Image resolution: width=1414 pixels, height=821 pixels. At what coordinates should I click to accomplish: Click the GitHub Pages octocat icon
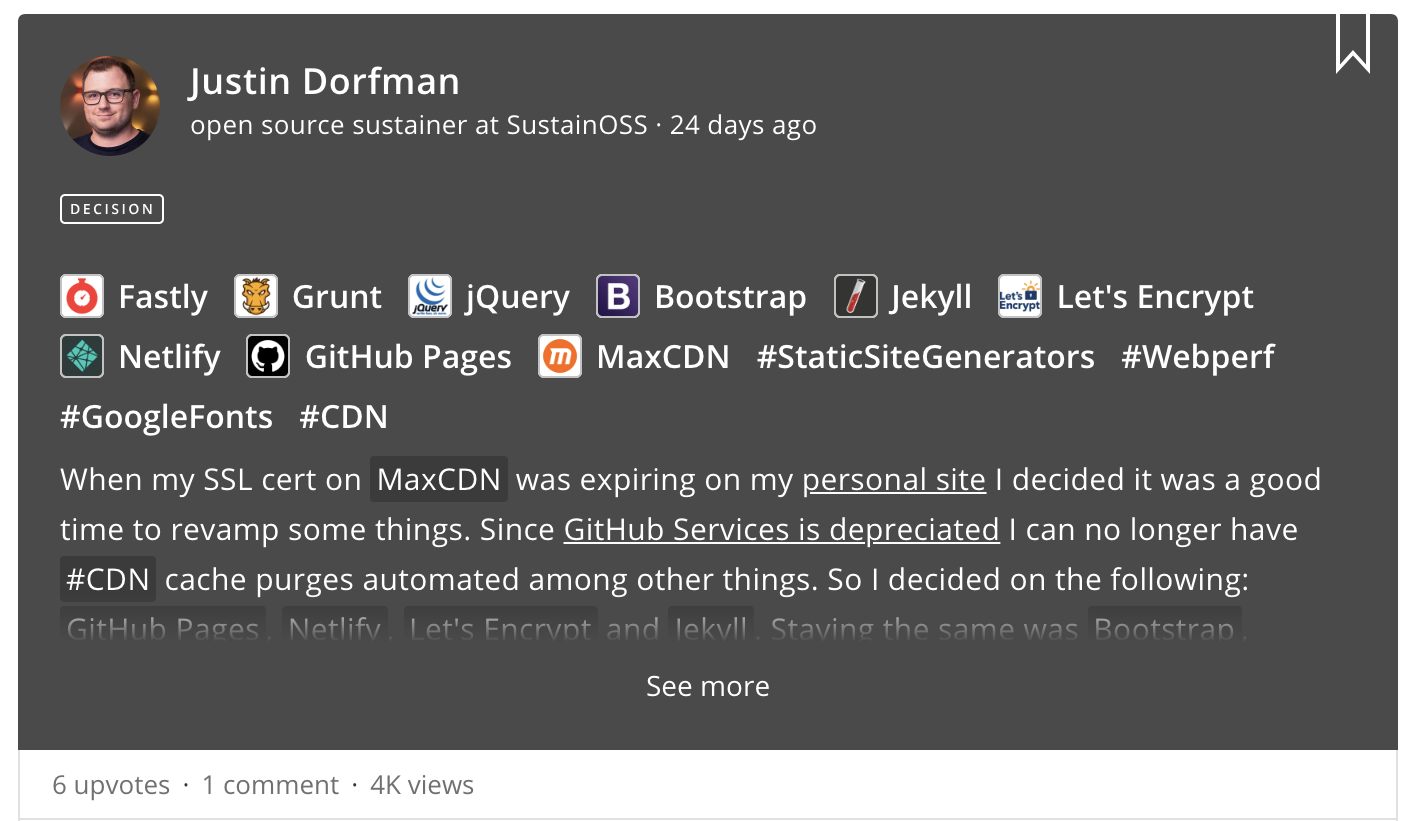coord(268,357)
